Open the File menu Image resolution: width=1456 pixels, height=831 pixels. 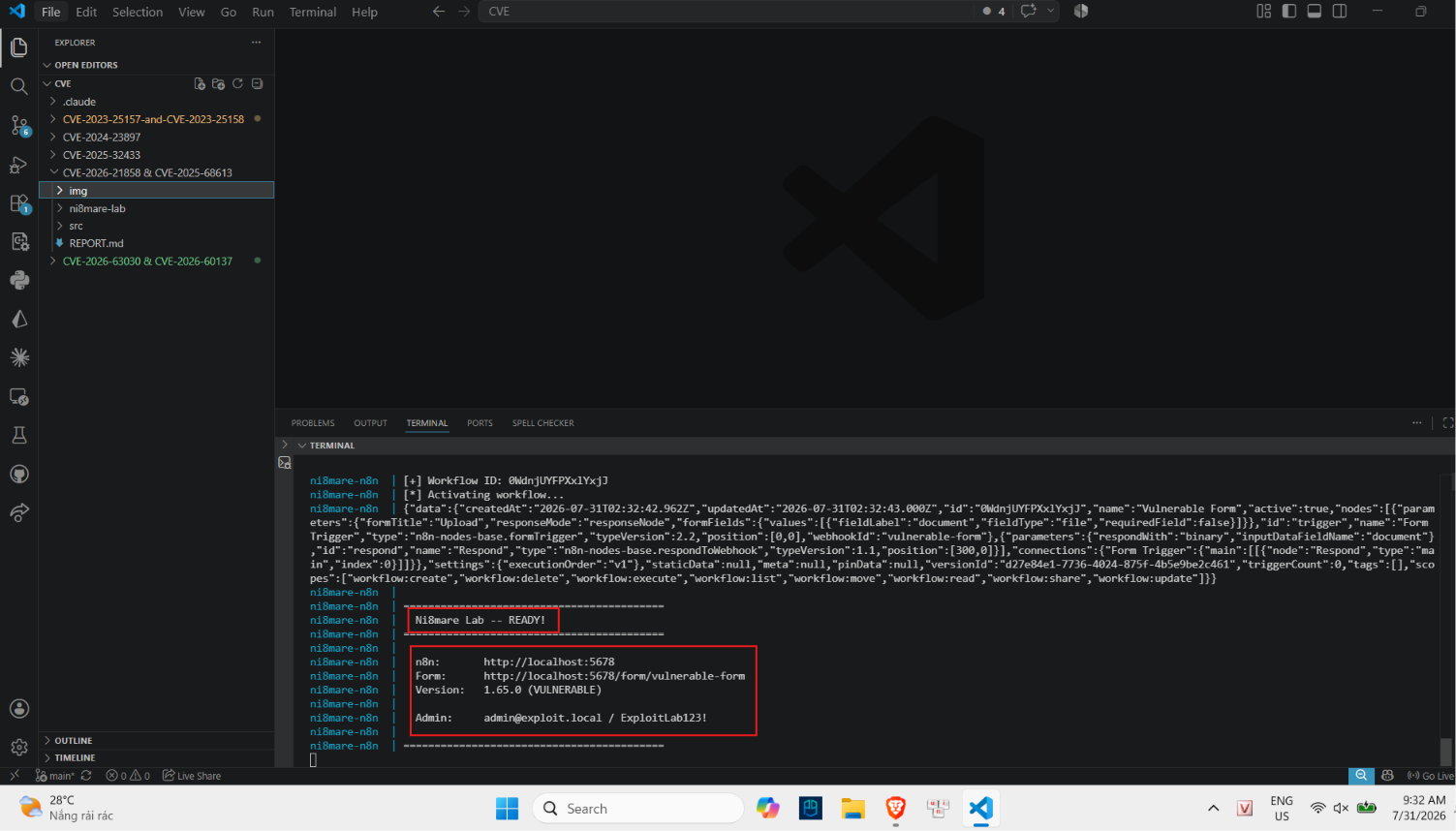tap(51, 12)
